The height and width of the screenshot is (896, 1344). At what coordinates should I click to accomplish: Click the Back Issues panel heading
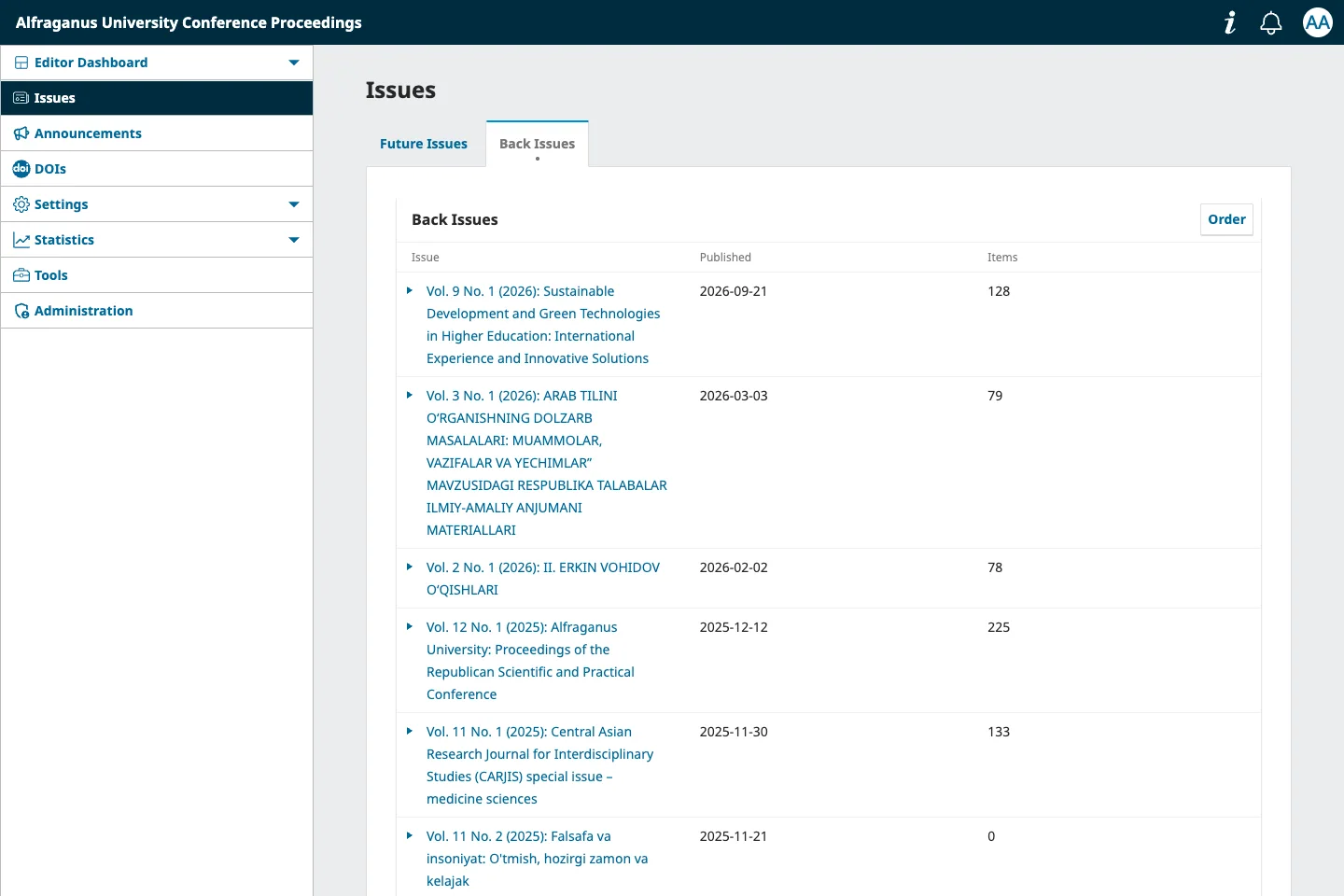455,219
